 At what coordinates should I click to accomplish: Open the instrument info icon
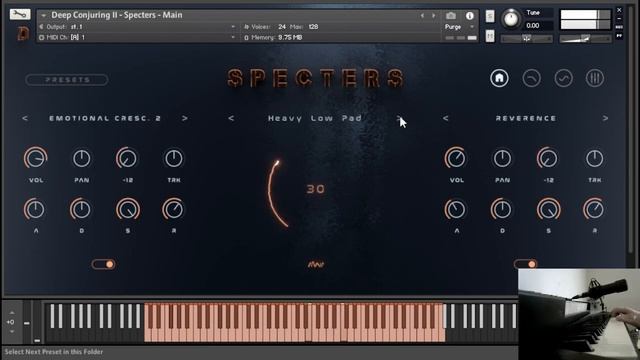pos(470,16)
